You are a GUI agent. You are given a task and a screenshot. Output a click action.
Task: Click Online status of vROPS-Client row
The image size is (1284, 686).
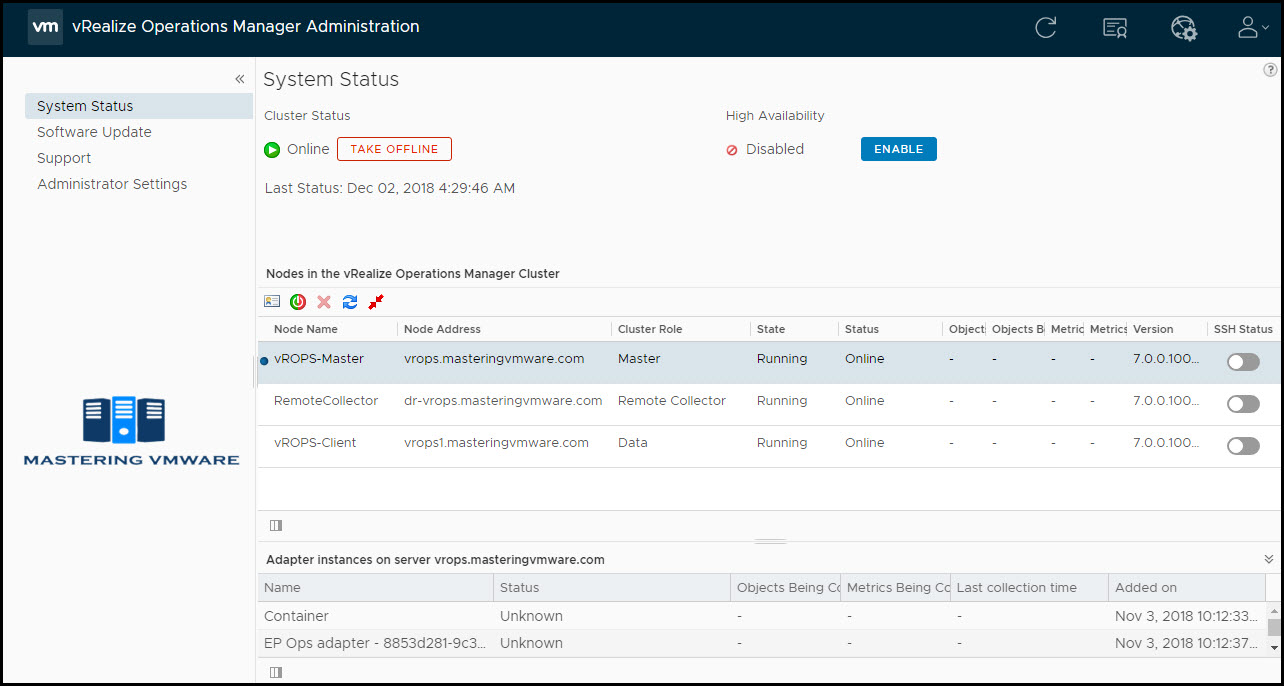coord(865,443)
